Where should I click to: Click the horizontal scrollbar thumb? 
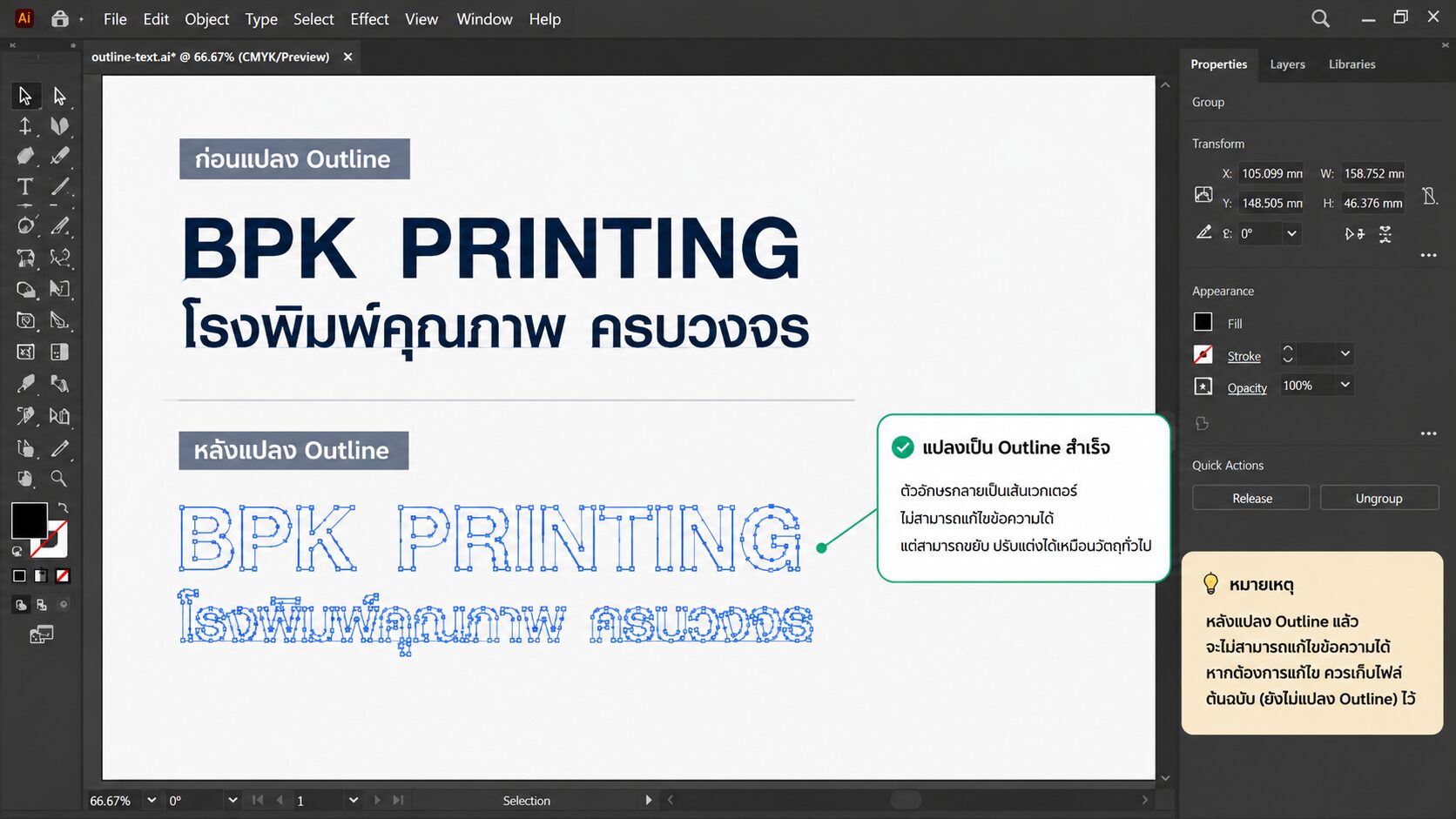(906, 800)
